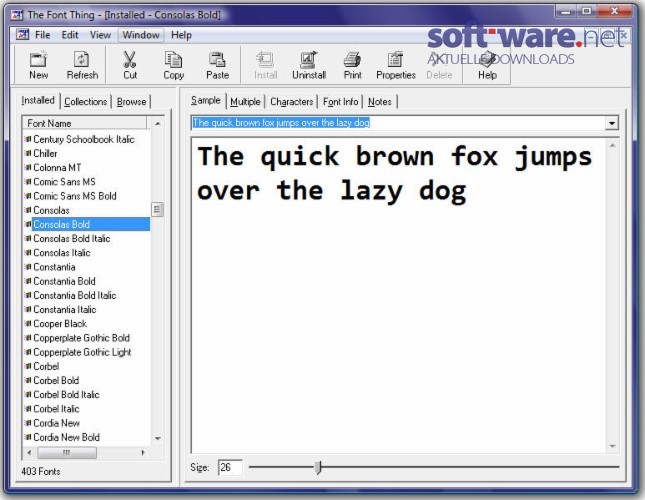Open the Edit menu

[70, 35]
